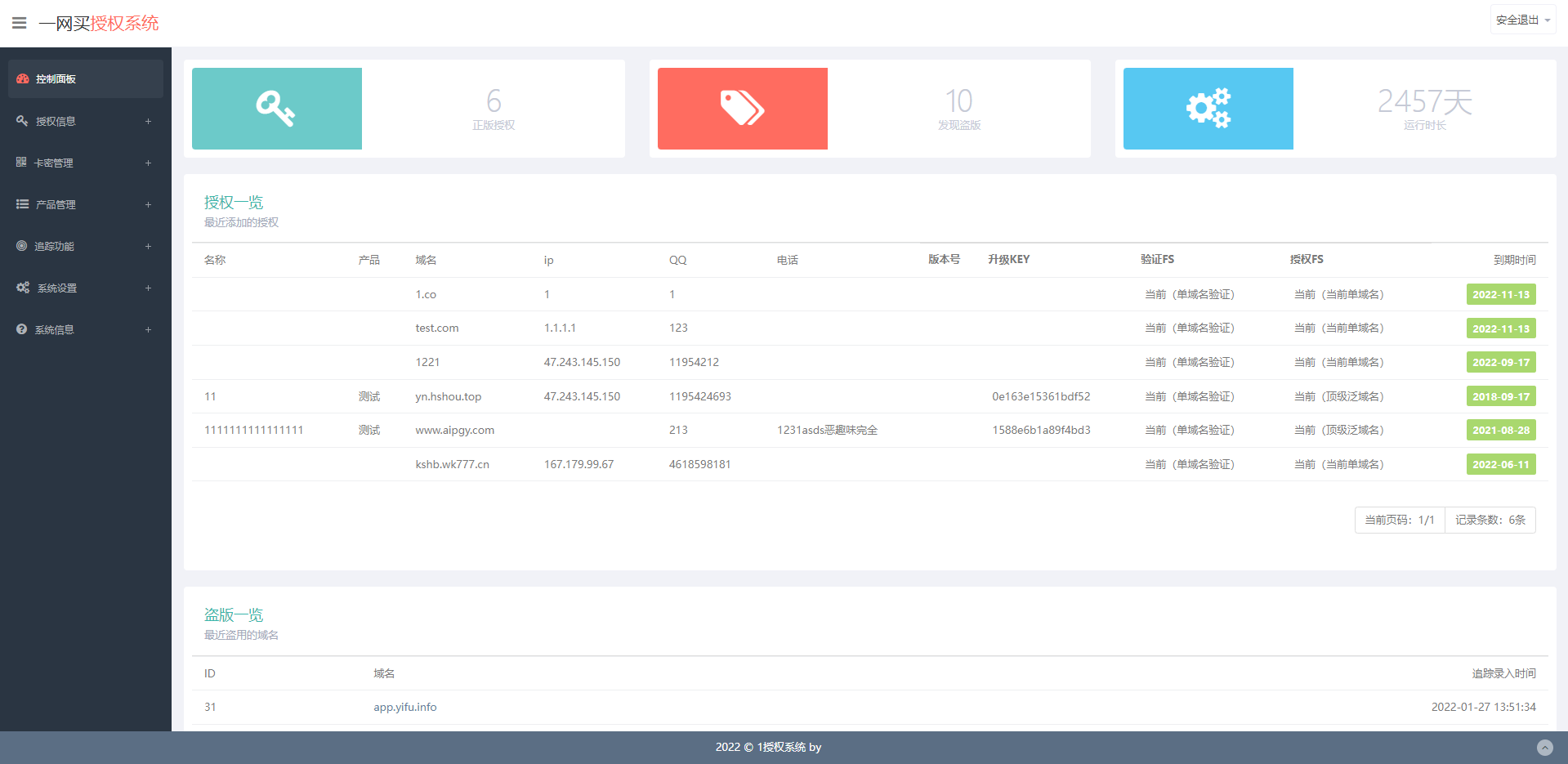1568x764 pixels.
Task: Click the key icon teal tile
Action: [277, 109]
